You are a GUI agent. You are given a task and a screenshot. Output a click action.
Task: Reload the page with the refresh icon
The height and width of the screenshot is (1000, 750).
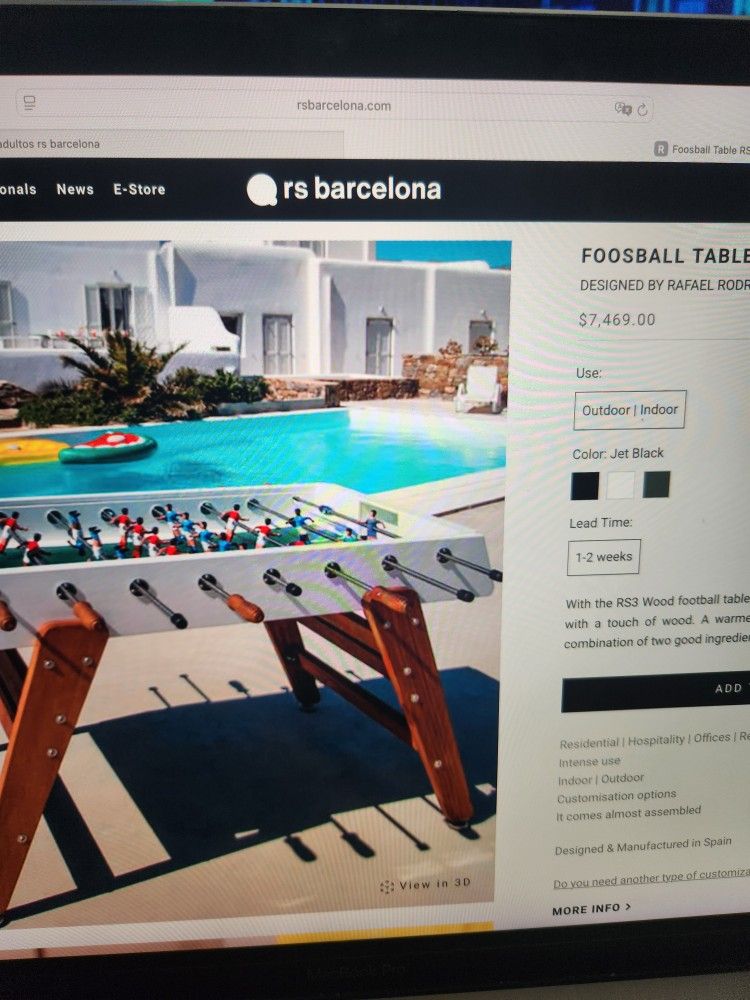(642, 110)
